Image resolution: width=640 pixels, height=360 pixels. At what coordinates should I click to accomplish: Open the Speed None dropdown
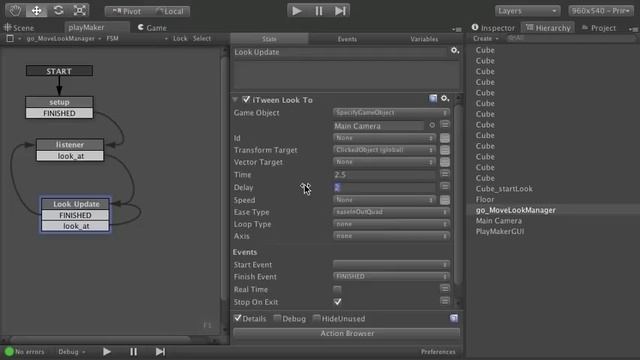(x=384, y=200)
